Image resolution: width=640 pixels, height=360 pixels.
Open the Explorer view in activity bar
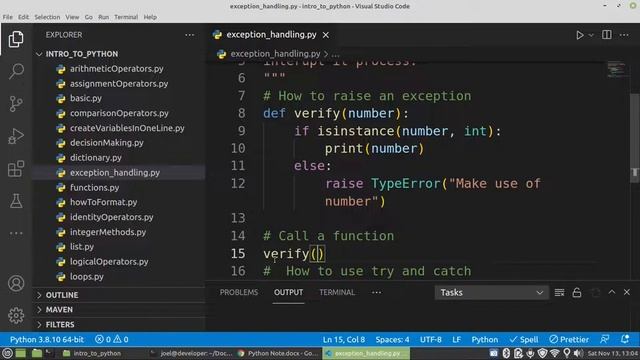tap(16, 39)
